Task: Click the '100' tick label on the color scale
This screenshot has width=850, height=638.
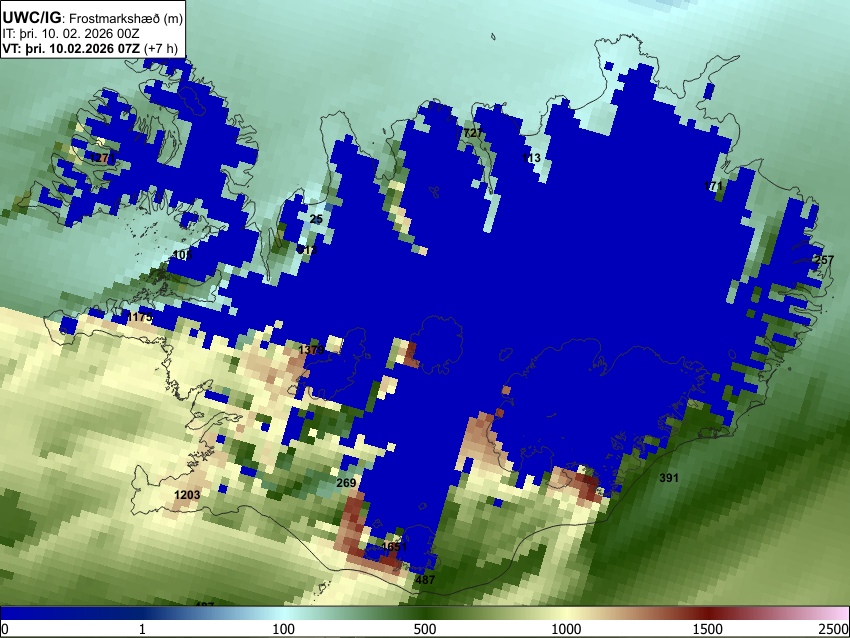Action: coord(284,629)
